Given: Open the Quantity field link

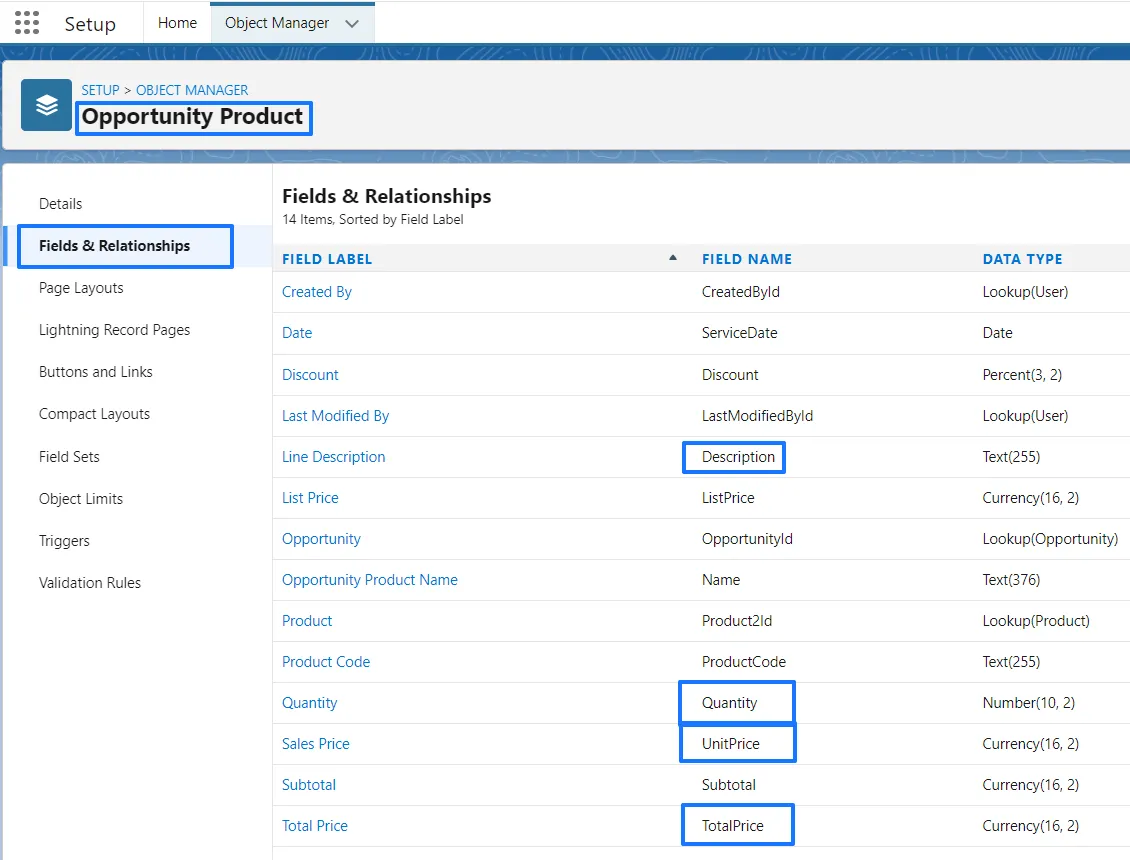Looking at the screenshot, I should [x=309, y=703].
